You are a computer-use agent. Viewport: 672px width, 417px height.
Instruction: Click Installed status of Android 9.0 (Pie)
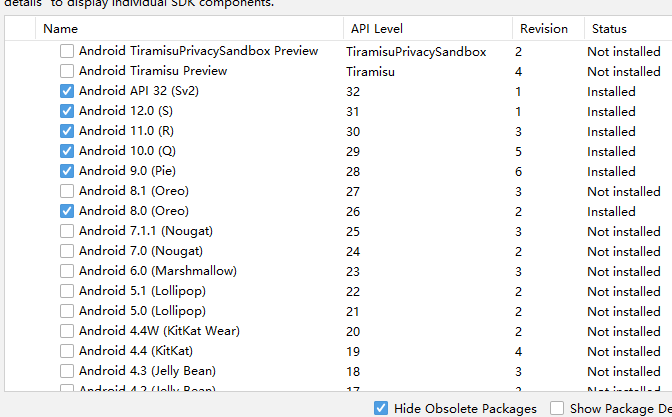[611, 172]
